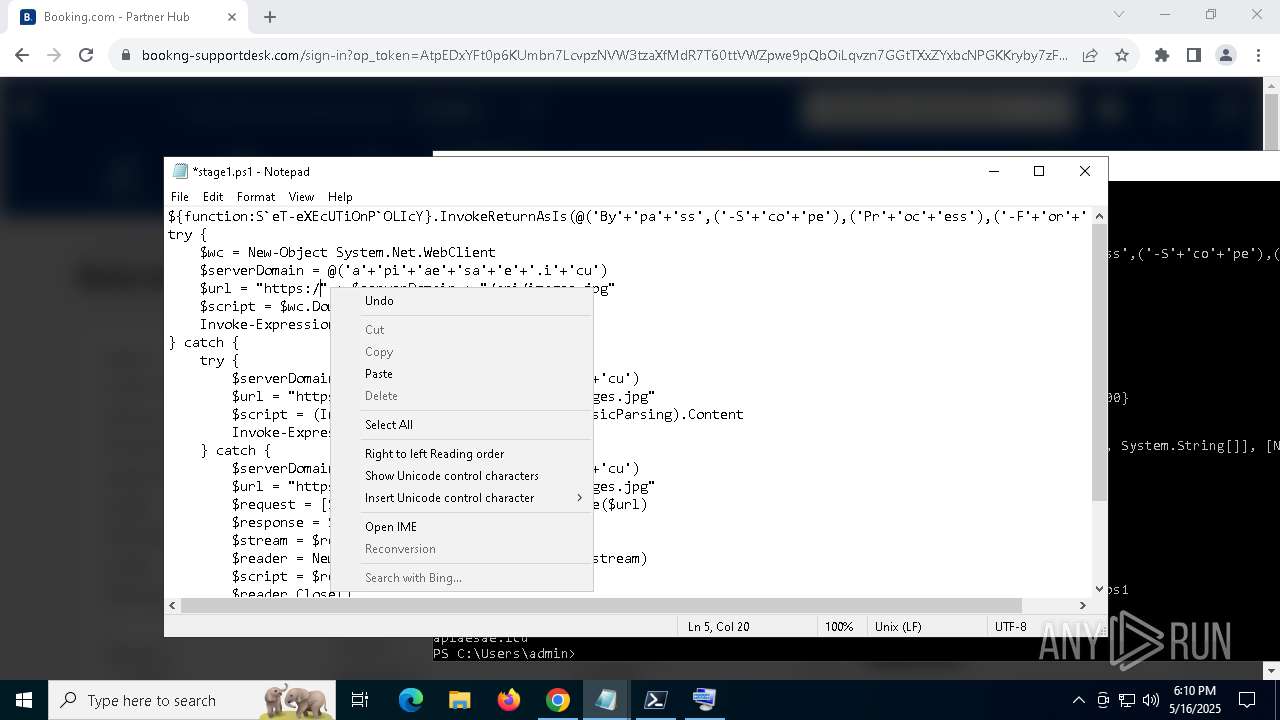Minimize the Notepad window
The height and width of the screenshot is (720, 1280).
tap(994, 171)
